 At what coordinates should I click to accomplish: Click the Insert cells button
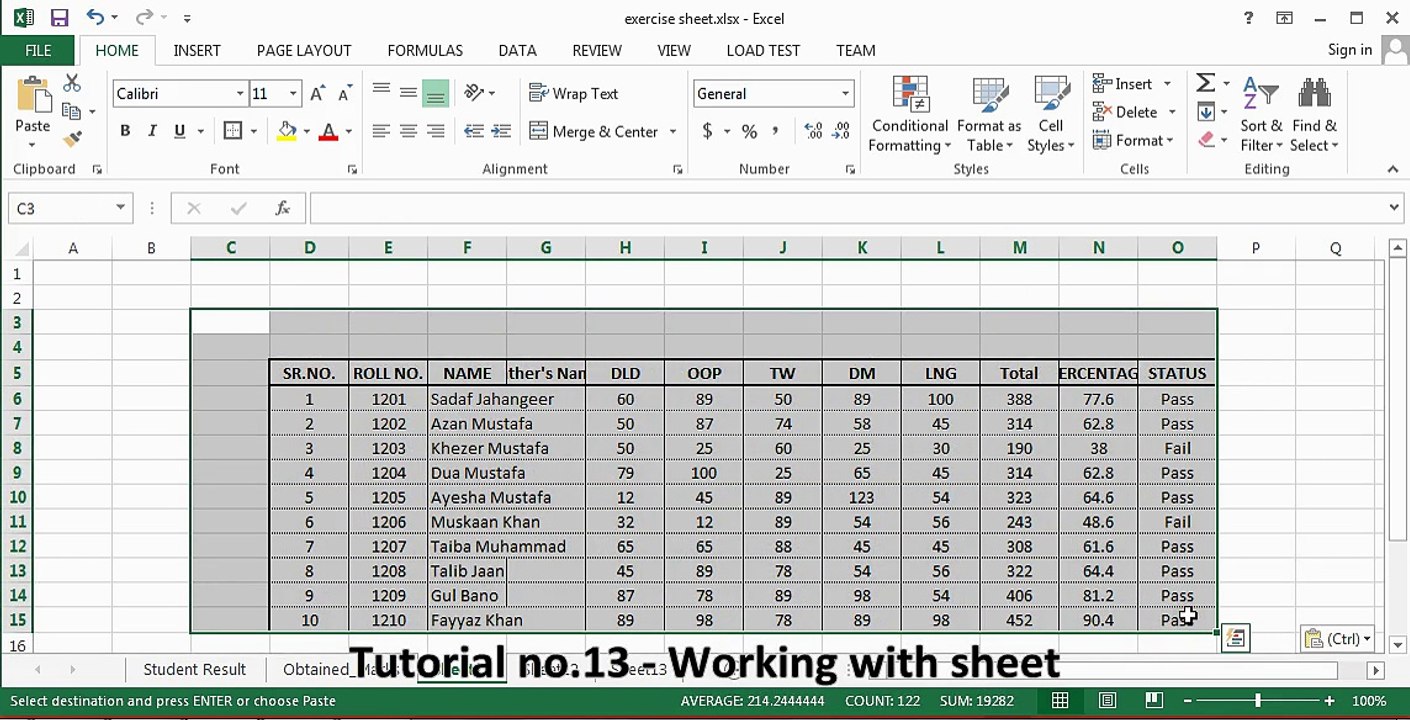pyautogui.click(x=1124, y=84)
